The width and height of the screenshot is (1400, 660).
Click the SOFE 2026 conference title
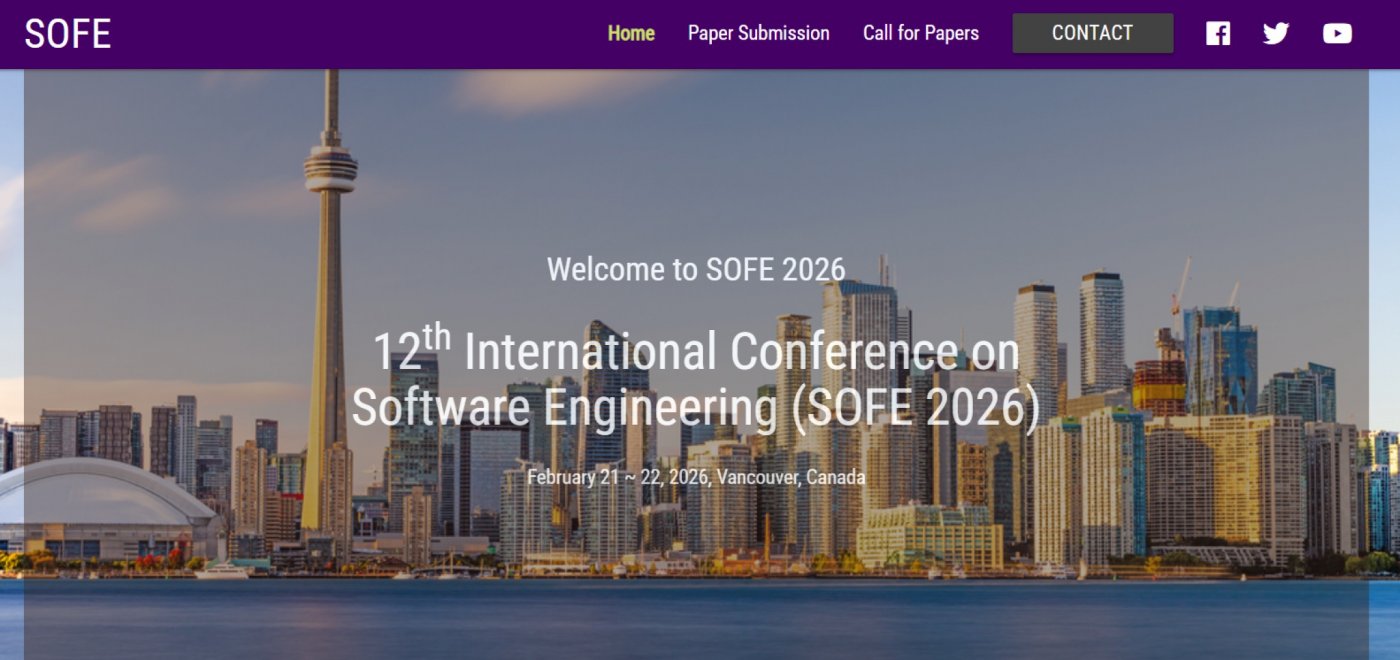[697, 380]
